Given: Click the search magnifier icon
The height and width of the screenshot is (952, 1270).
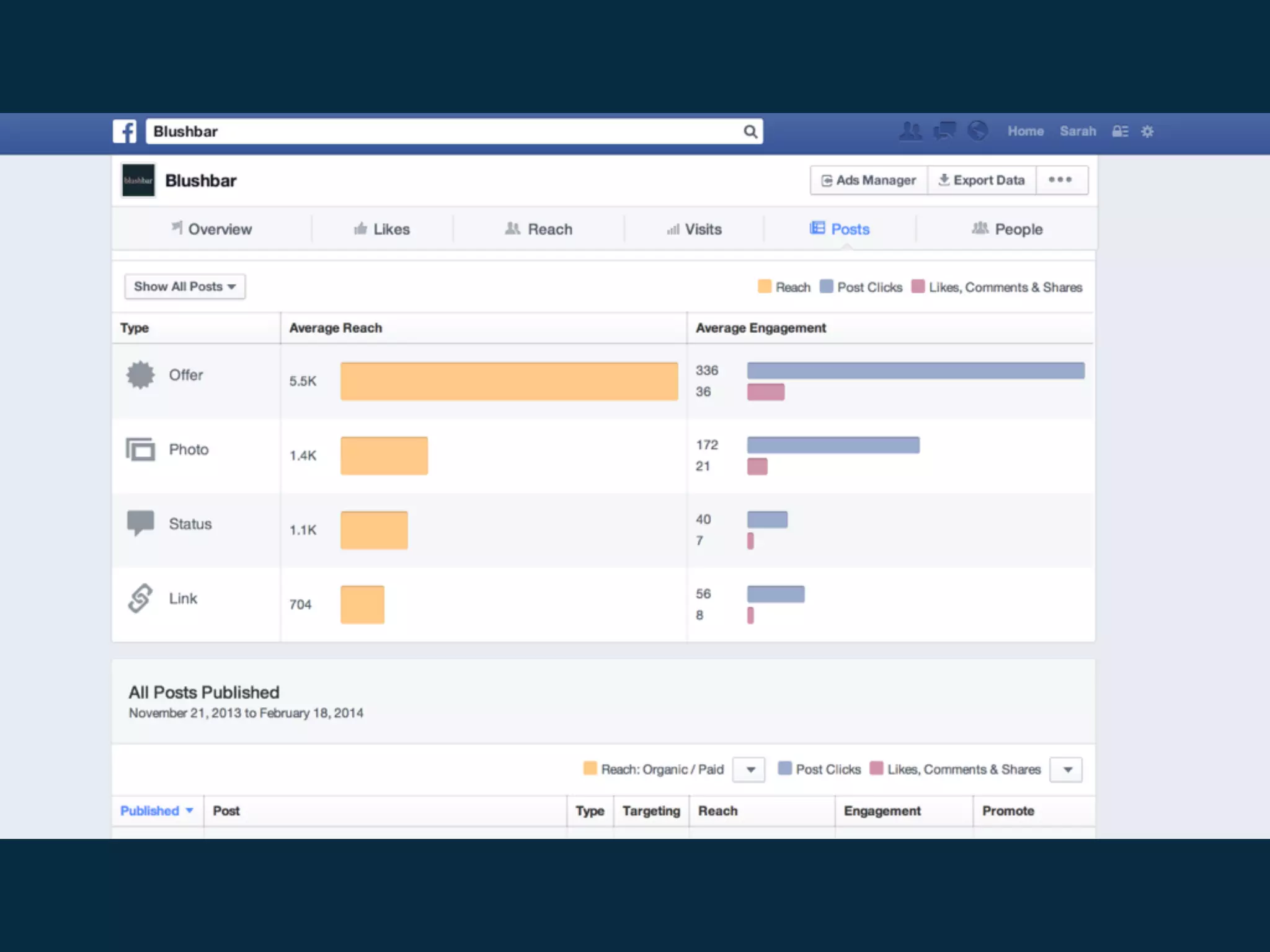Looking at the screenshot, I should pos(750,131).
